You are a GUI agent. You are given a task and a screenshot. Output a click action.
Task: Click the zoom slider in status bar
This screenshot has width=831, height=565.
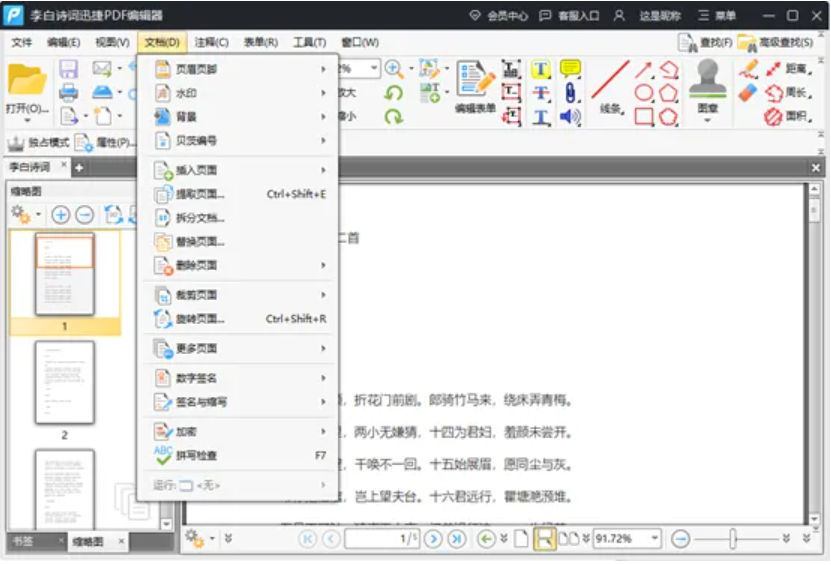coord(733,539)
